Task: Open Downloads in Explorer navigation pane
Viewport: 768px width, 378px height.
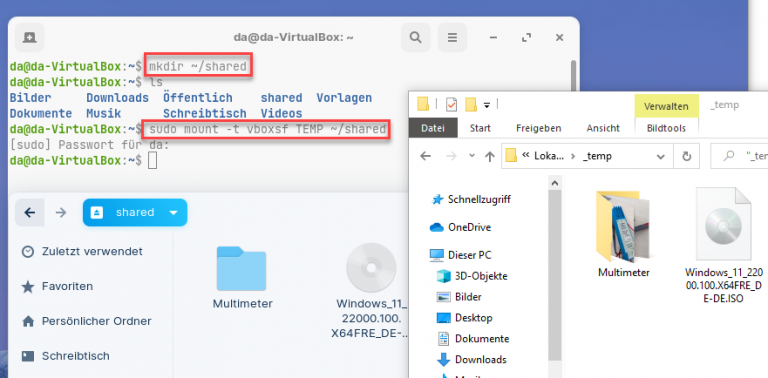Action: [473, 360]
